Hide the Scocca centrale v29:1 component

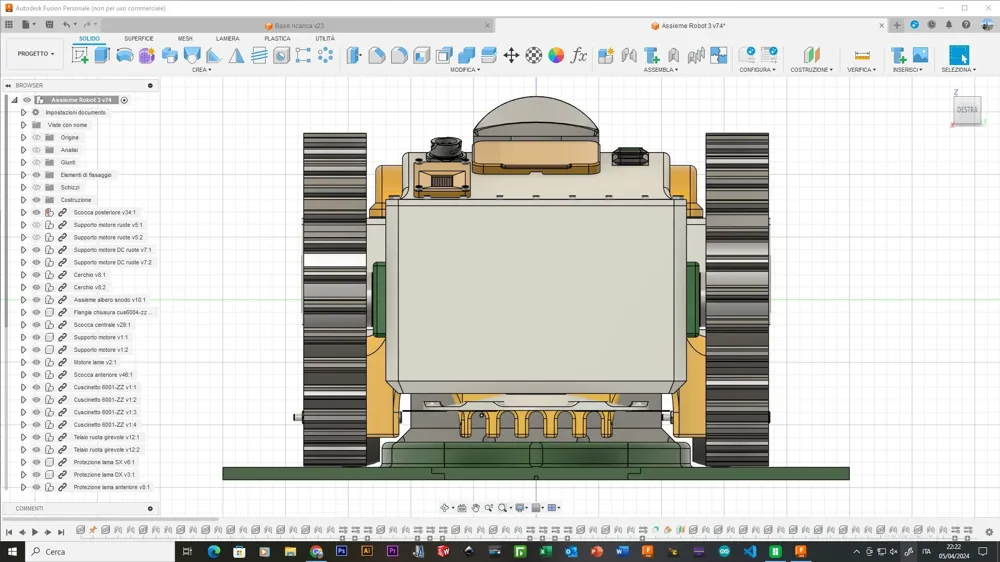(x=36, y=325)
